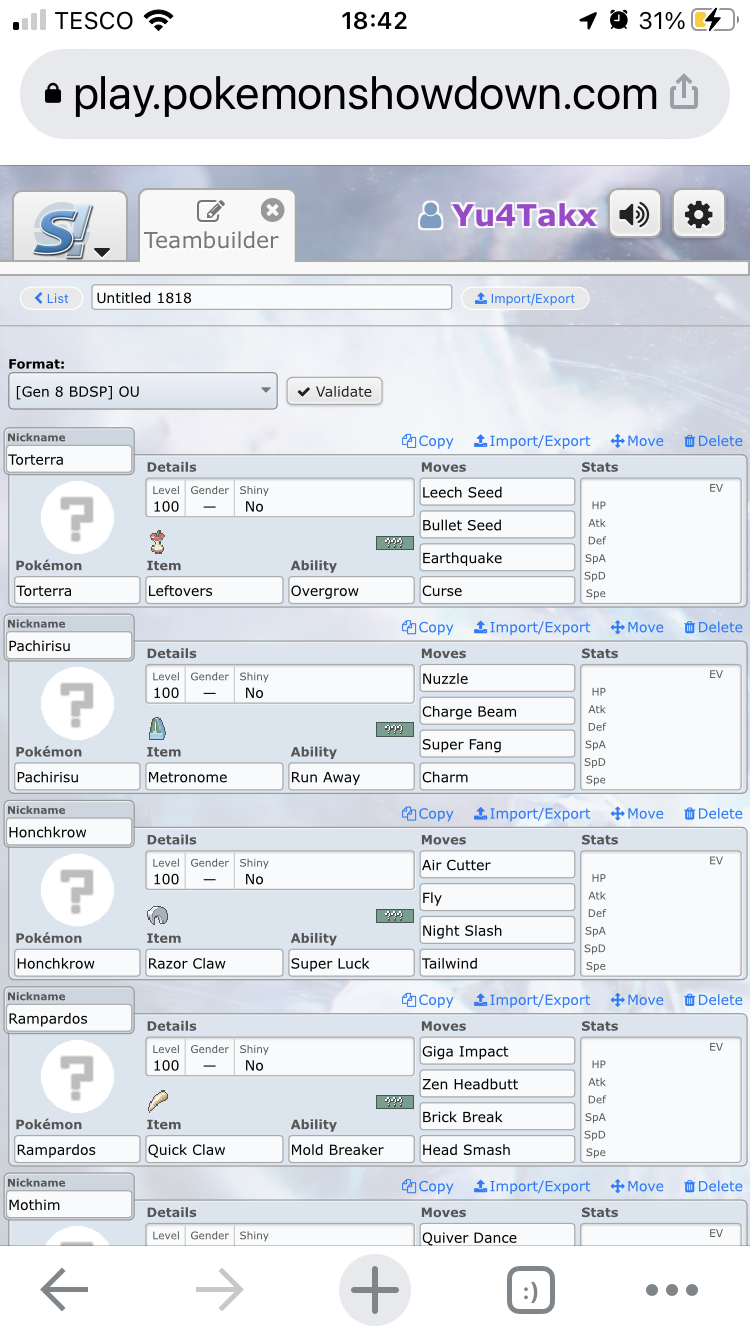
Task: Delete the Mothim set
Action: pos(713,1186)
